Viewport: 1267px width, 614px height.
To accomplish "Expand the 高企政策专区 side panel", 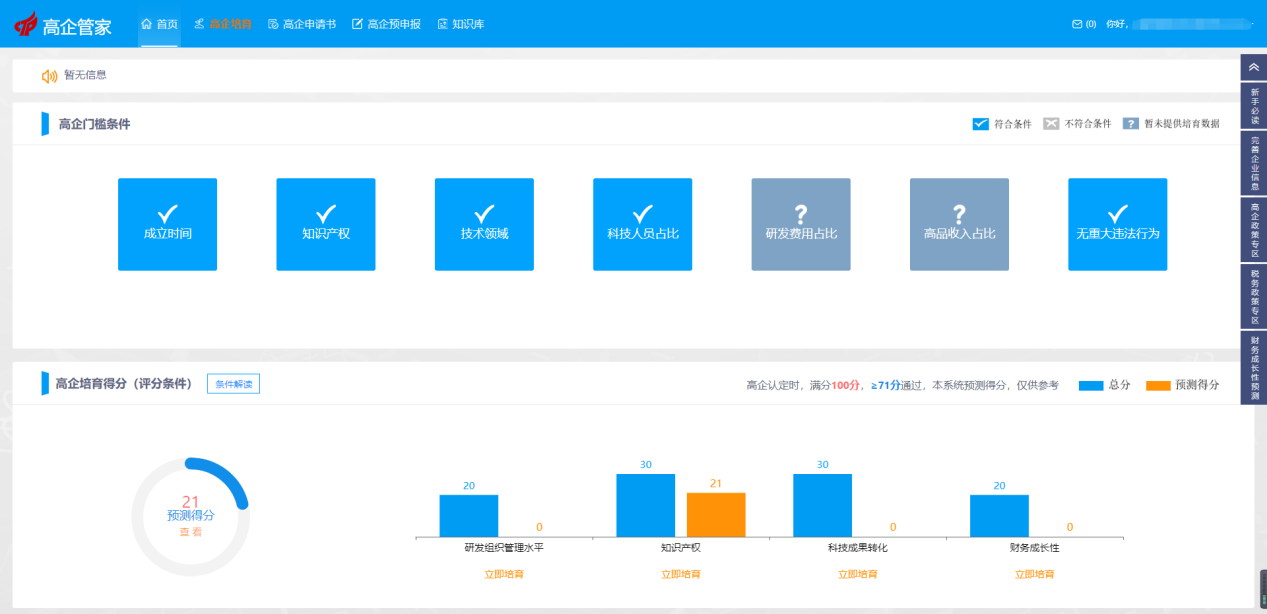I will 1253,229.
